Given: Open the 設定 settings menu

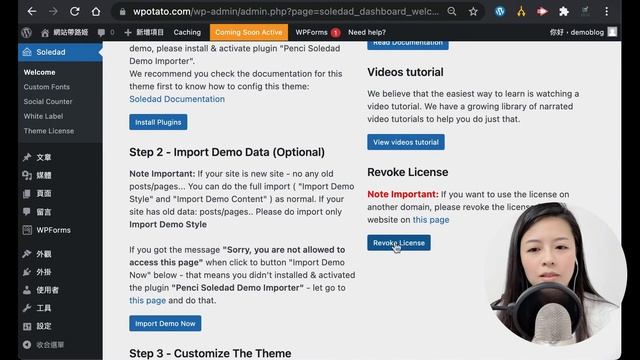Looking at the screenshot, I should click(x=60, y=326).
